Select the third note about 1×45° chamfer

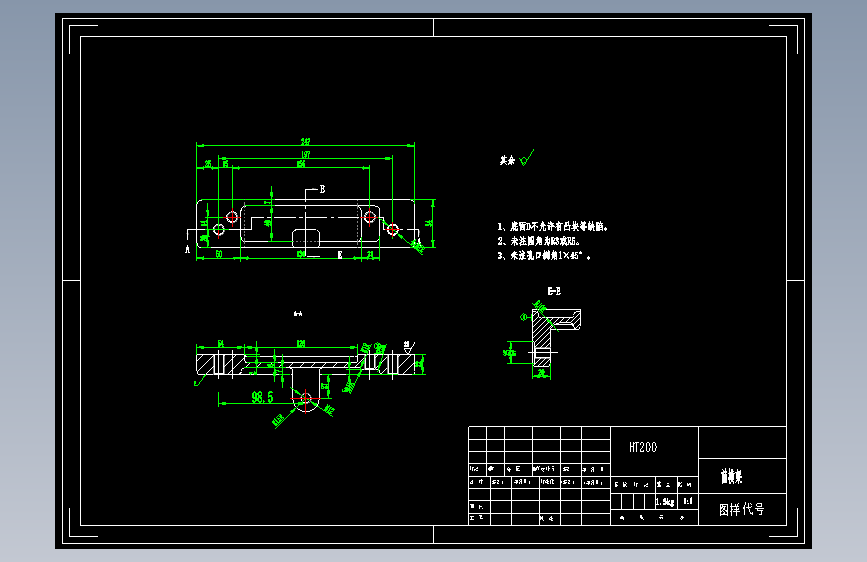click(544, 256)
